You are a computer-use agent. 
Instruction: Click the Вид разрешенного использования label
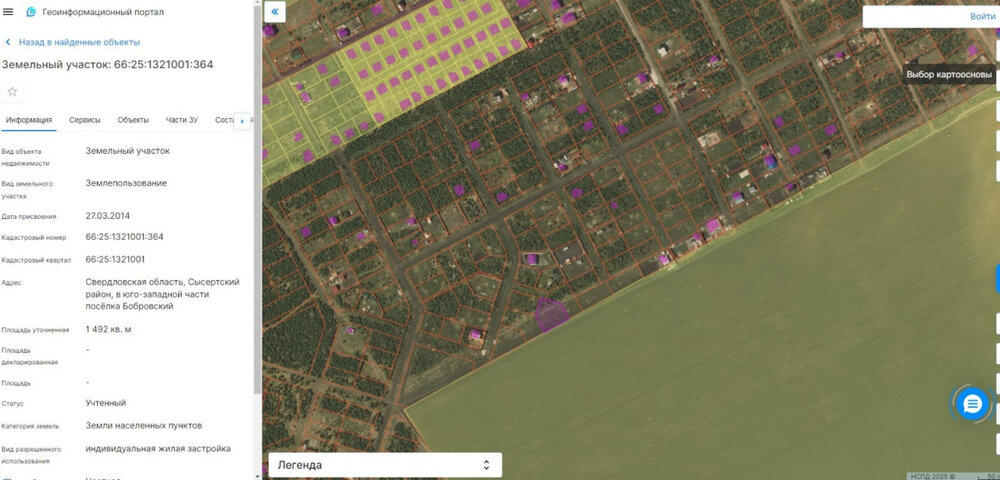point(31,455)
